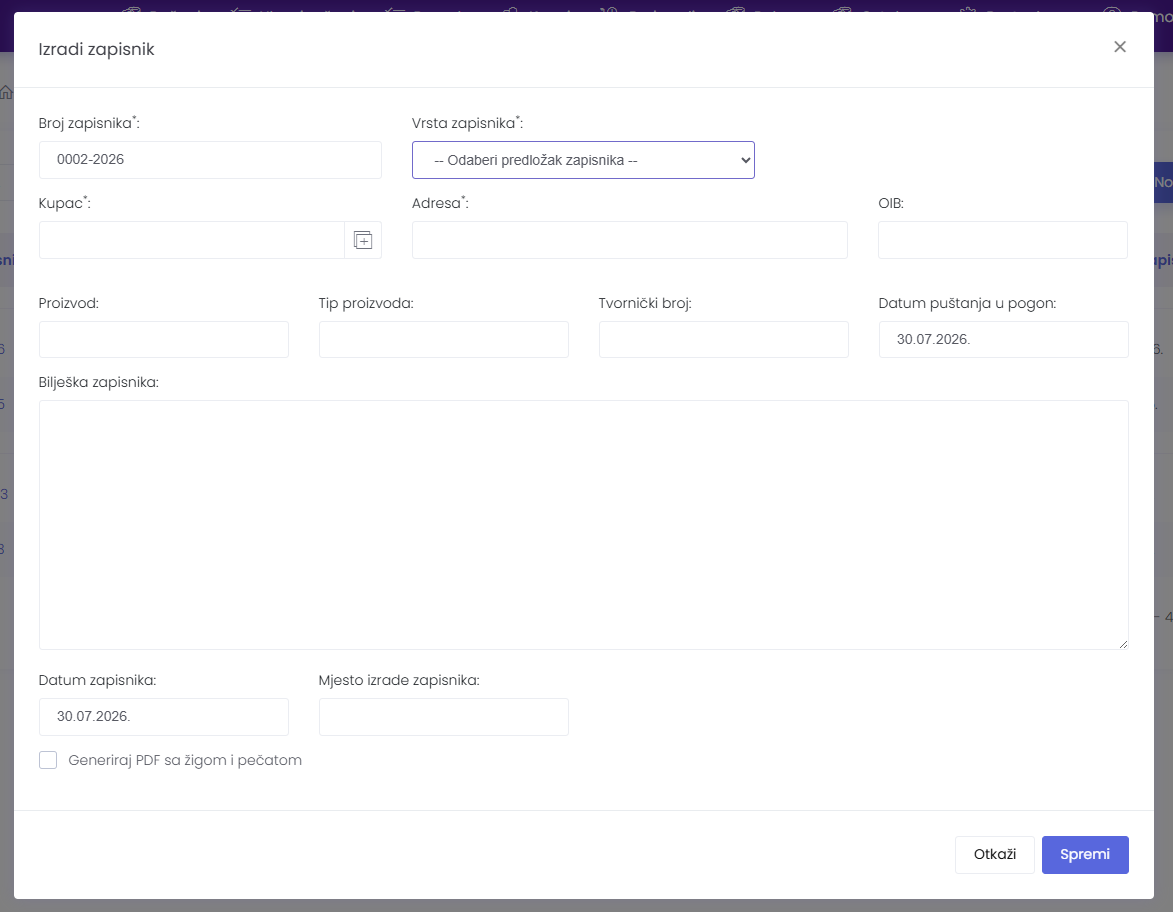
Task: Open the Vrsta zapisnika template dropdown
Action: click(x=583, y=160)
